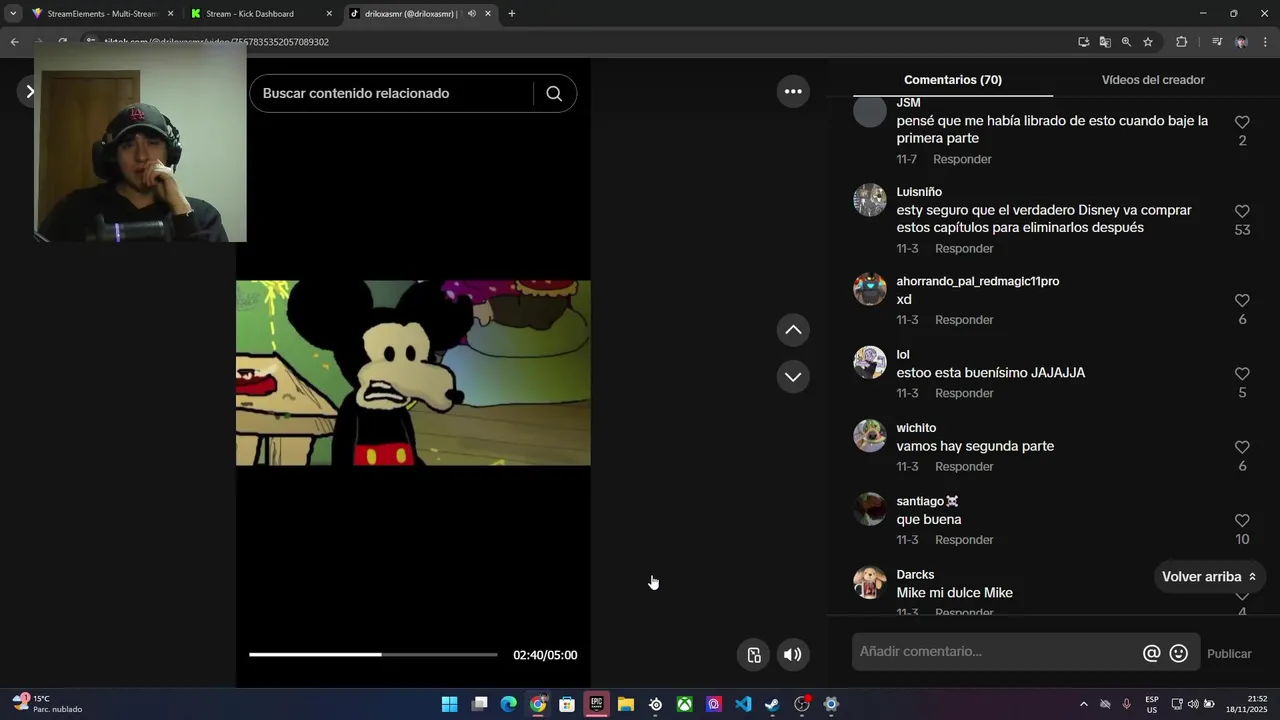Mute the video with speaker icon
The height and width of the screenshot is (720, 1280).
[x=792, y=655]
